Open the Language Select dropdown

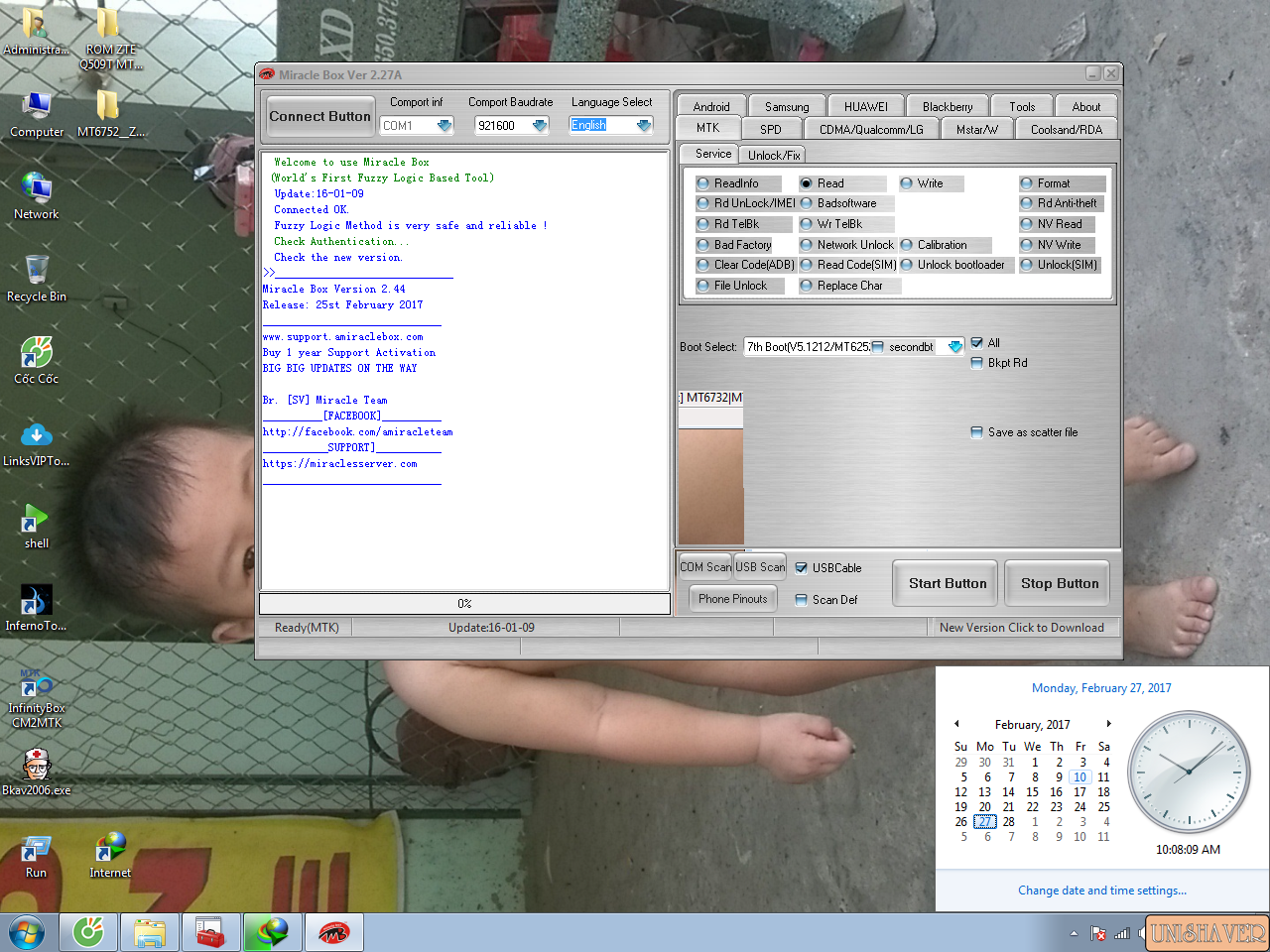644,126
